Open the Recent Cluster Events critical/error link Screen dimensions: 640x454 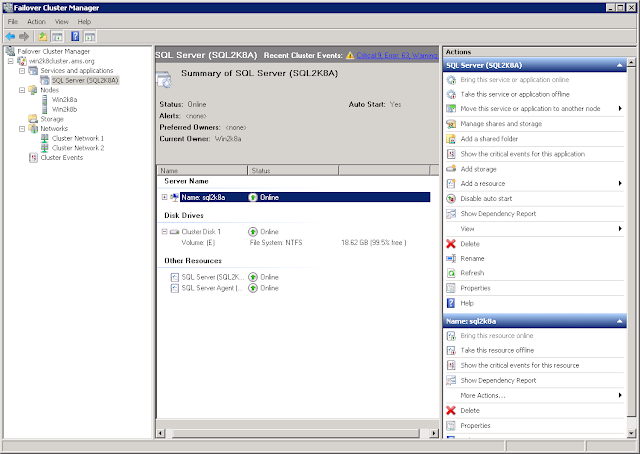point(397,55)
